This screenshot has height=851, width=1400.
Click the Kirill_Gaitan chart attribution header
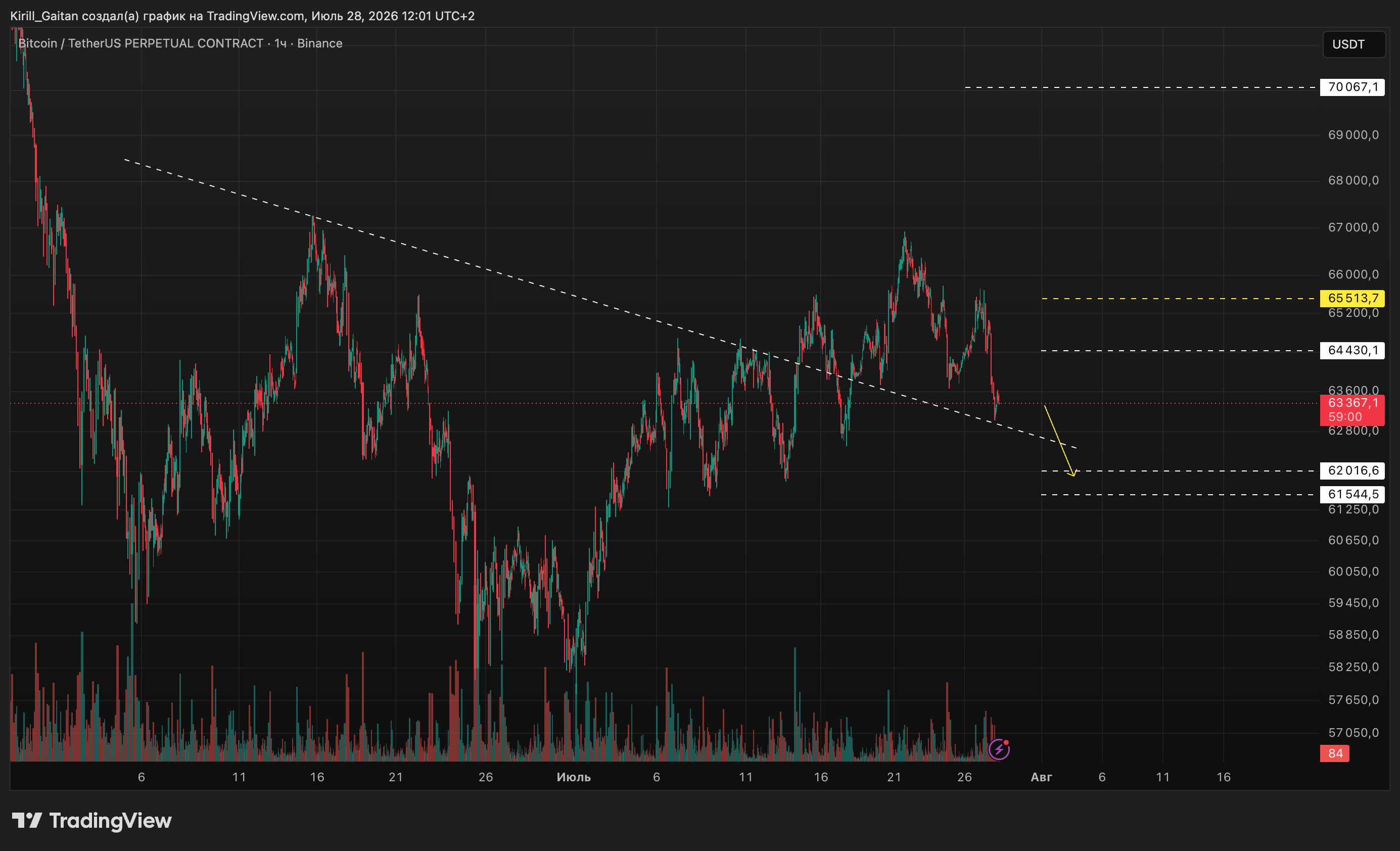click(243, 16)
